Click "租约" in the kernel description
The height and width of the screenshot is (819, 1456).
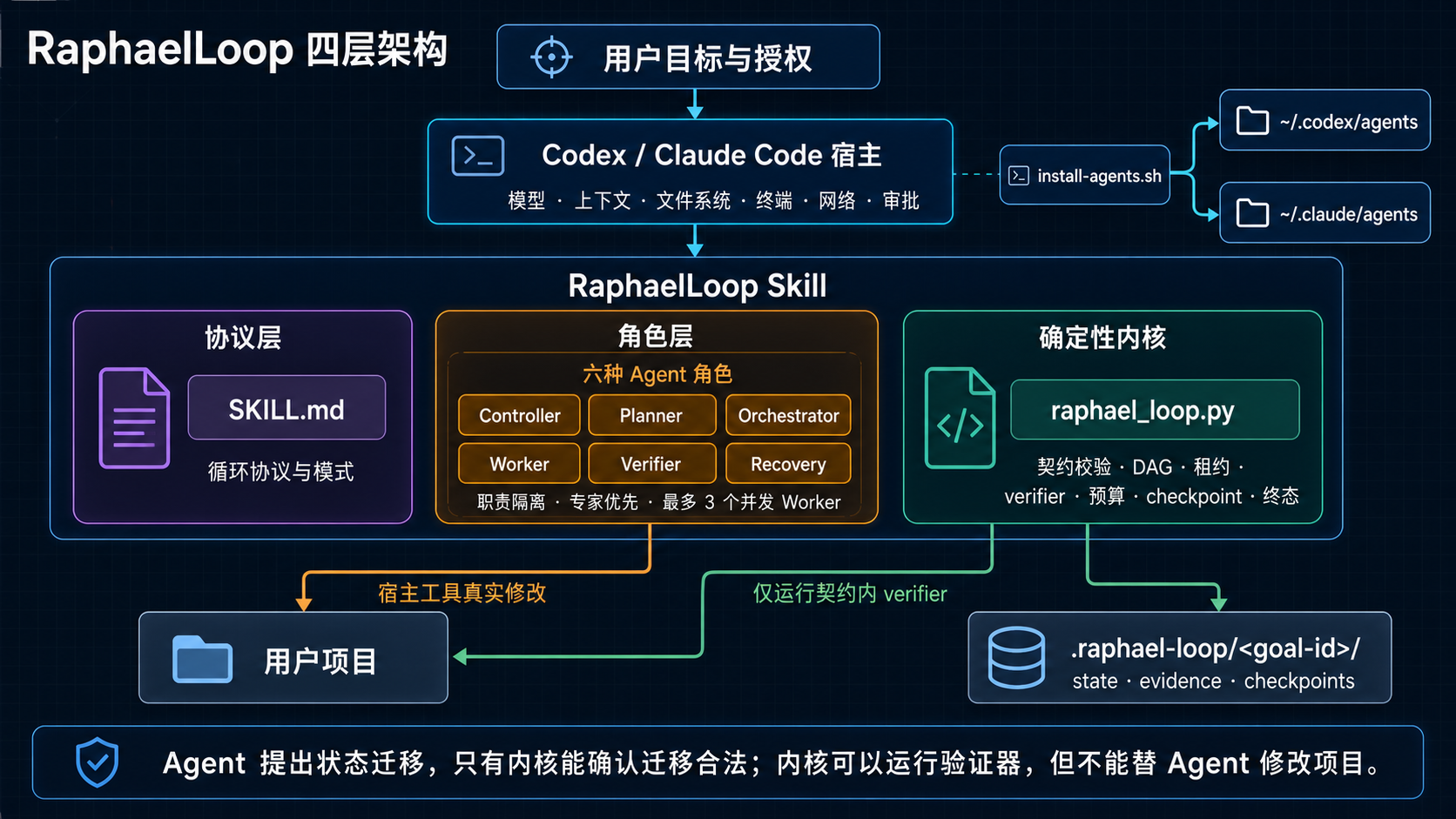1211,467
